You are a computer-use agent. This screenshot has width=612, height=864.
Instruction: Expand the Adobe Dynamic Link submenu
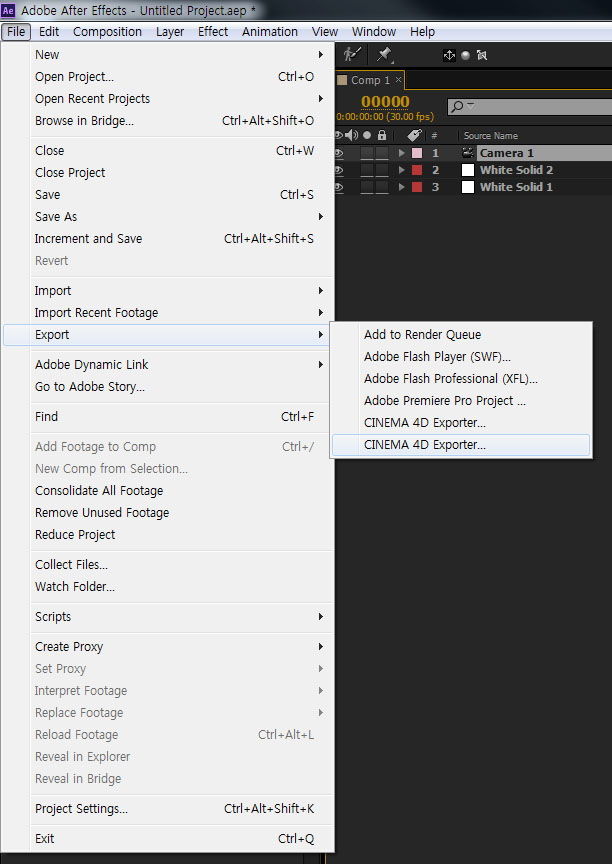321,364
